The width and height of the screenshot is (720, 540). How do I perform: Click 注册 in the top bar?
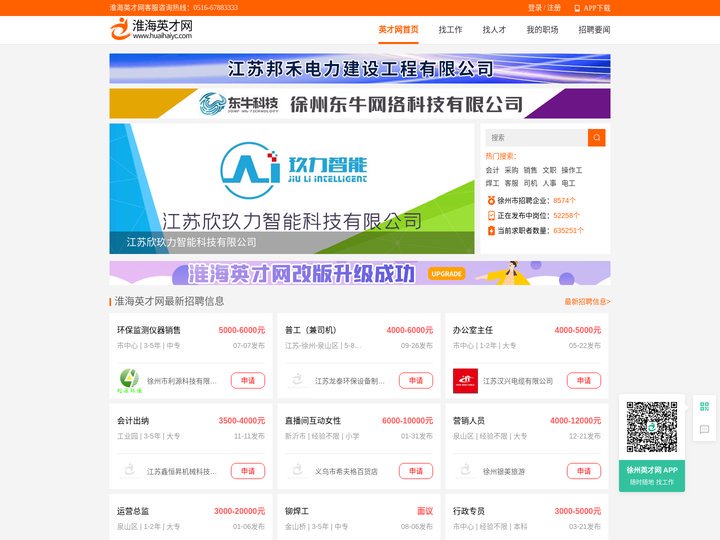coord(554,8)
